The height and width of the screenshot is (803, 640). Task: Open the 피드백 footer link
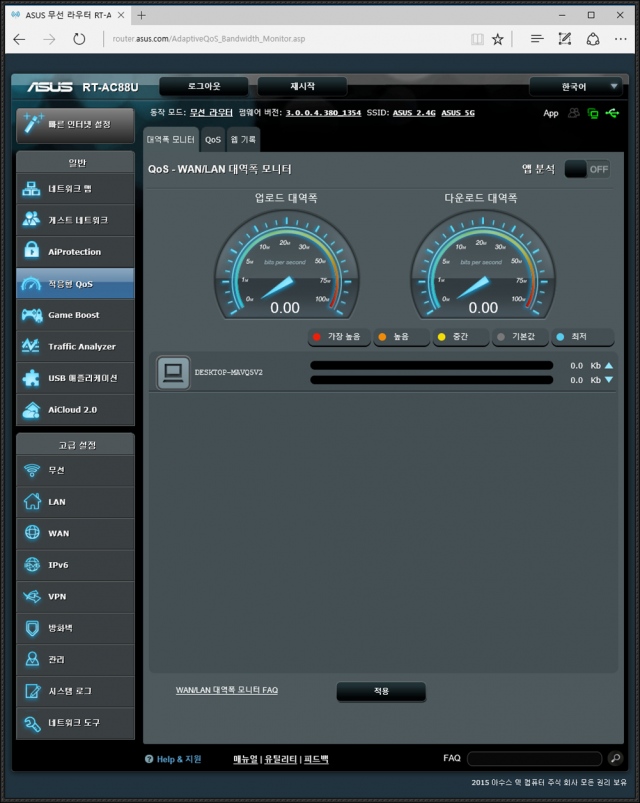(x=316, y=759)
